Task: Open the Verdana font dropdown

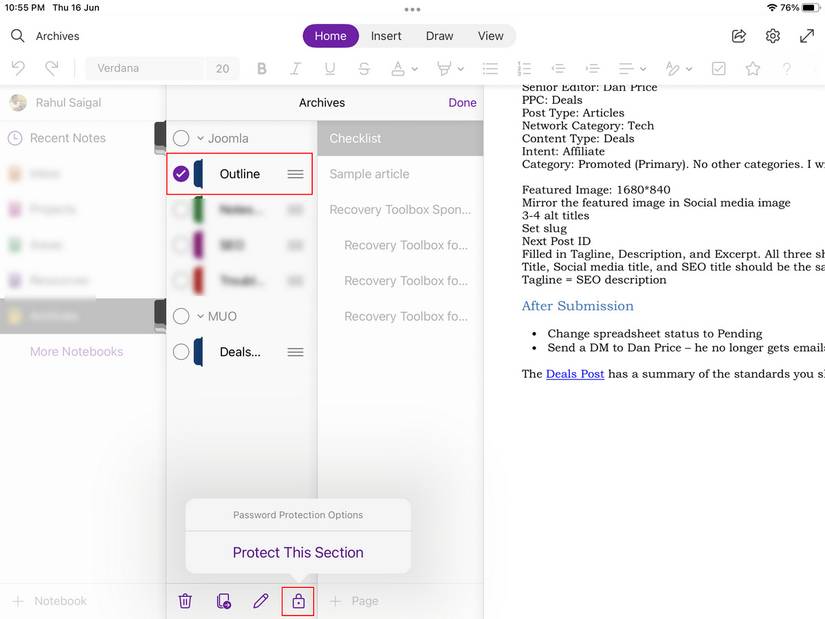Action: pyautogui.click(x=145, y=68)
